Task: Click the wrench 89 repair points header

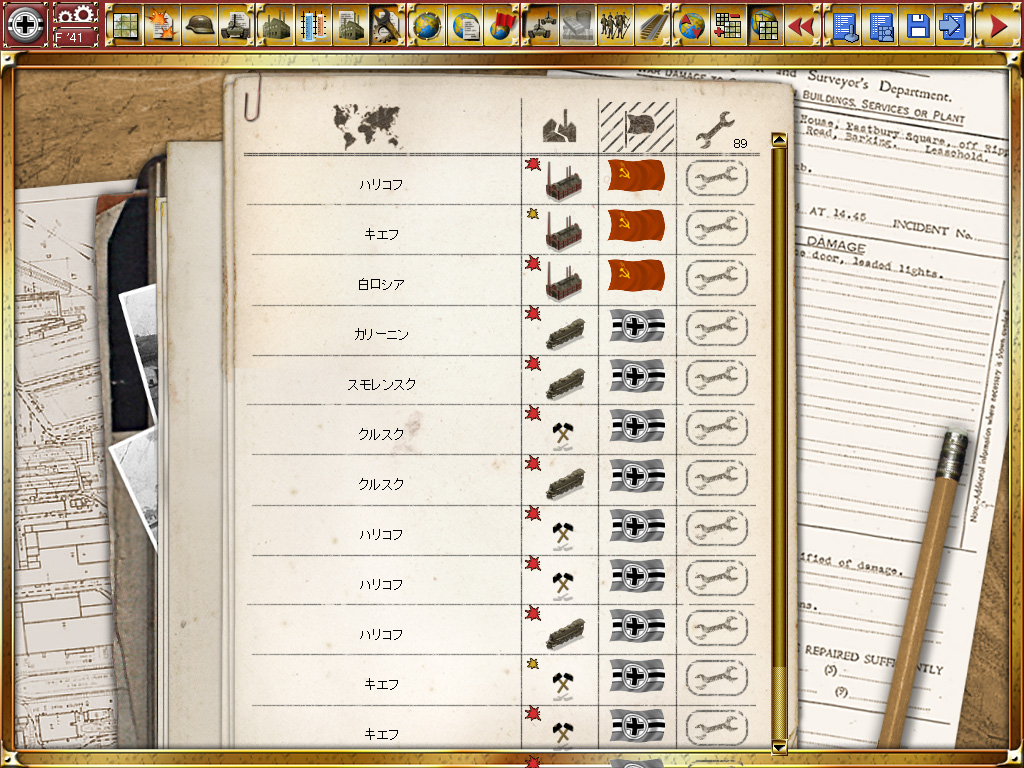Action: click(721, 130)
